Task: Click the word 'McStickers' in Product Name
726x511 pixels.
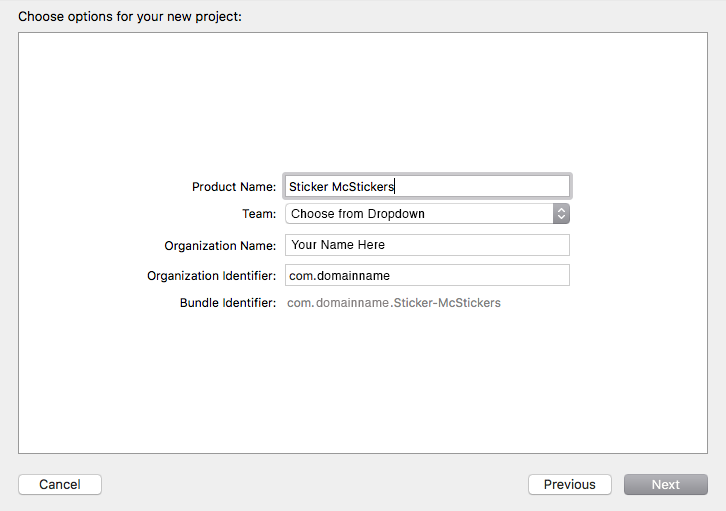Action: click(363, 187)
